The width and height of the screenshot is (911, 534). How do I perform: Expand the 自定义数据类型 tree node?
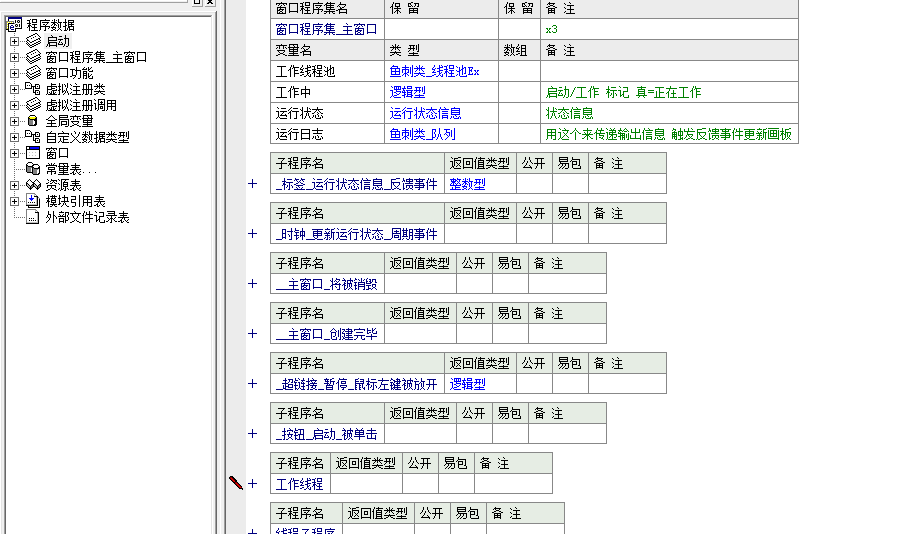tap(15, 137)
